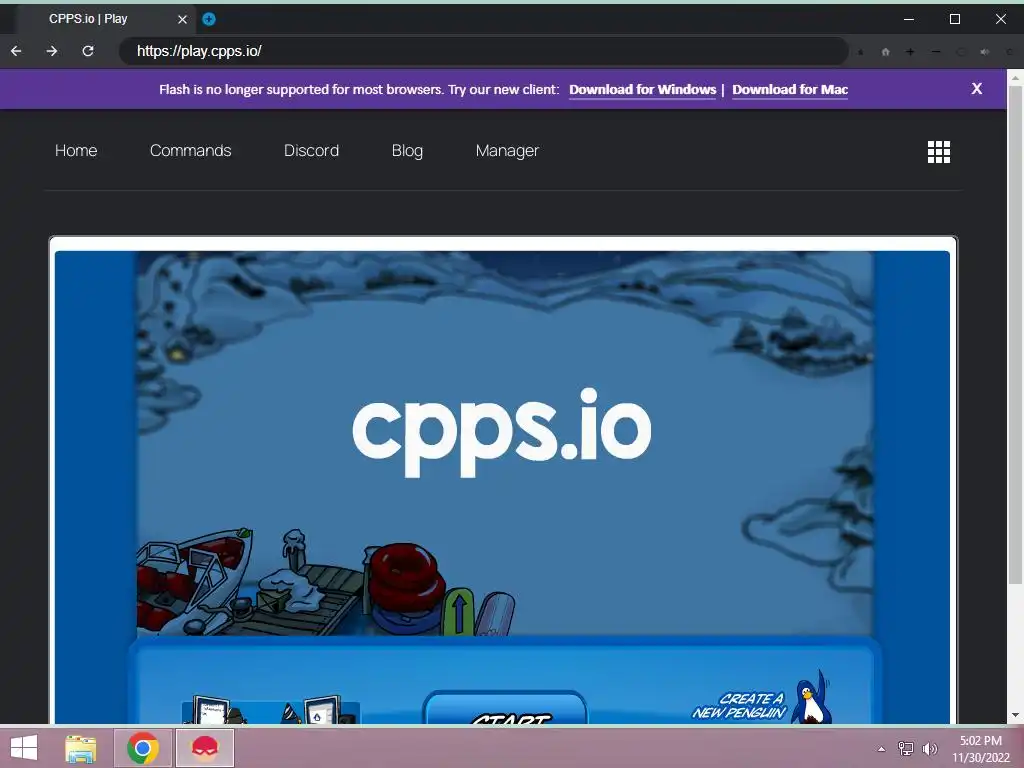Show hidden system tray icons
The height and width of the screenshot is (768, 1024).
click(882, 748)
